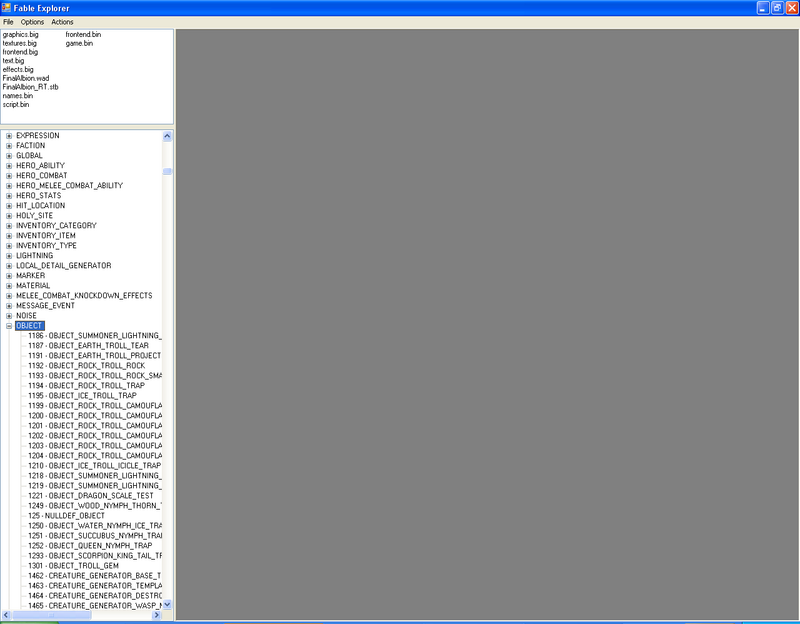This screenshot has height=624, width=800.
Task: Select 125 - NULLDEF_OBJECT entry
Action: (66, 516)
